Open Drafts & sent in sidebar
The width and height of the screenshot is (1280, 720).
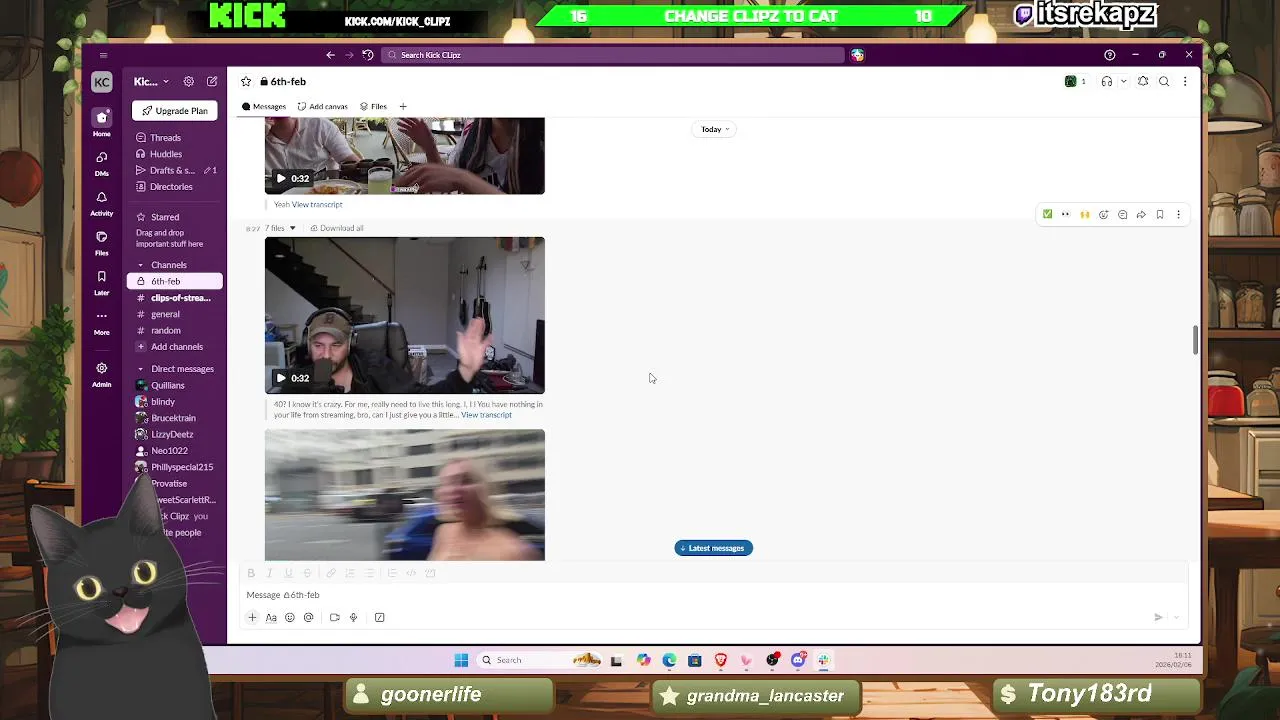click(171, 170)
